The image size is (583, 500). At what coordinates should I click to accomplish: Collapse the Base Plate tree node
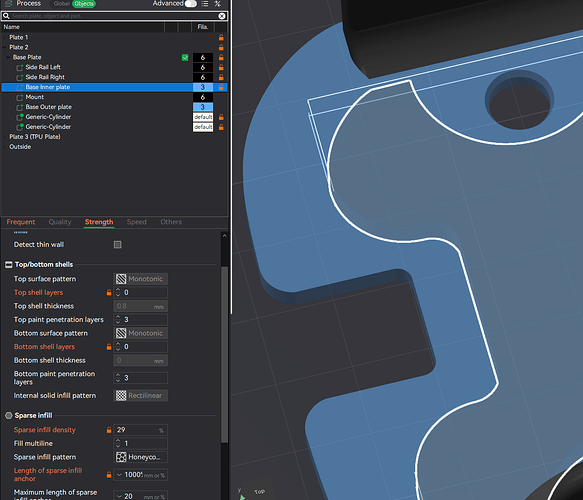pos(8,57)
